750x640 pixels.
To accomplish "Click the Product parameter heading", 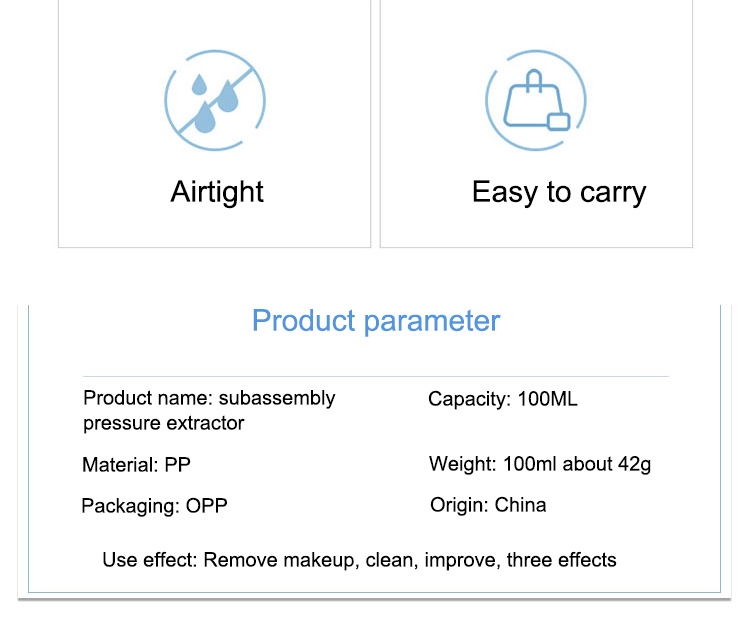I will 376,320.
